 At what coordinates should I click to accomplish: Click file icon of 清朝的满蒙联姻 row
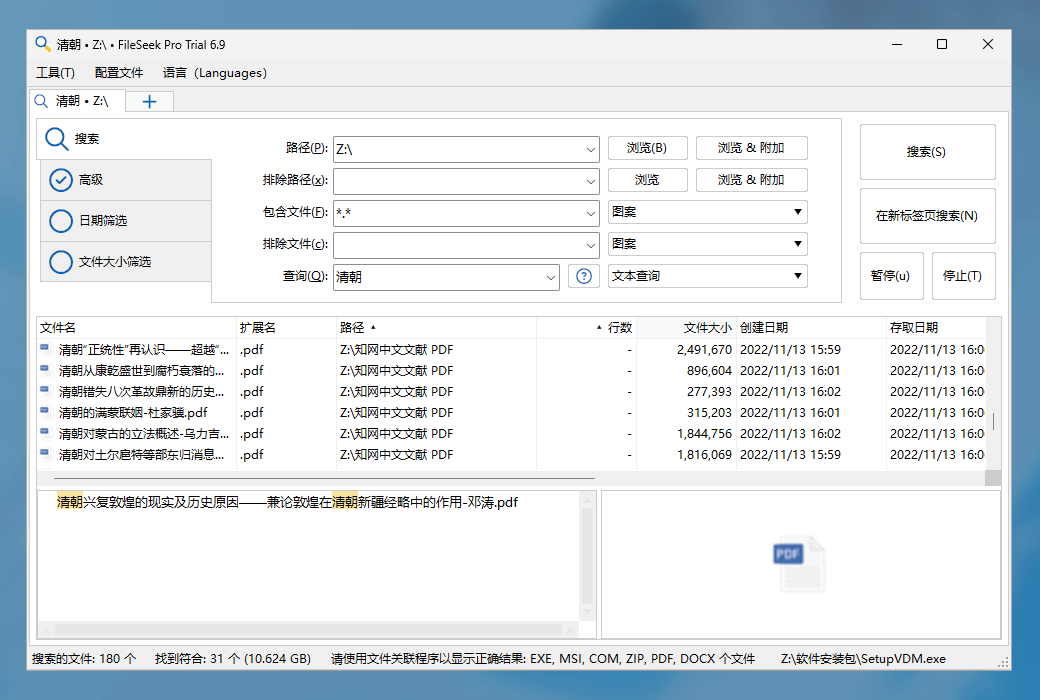pyautogui.click(x=46, y=412)
